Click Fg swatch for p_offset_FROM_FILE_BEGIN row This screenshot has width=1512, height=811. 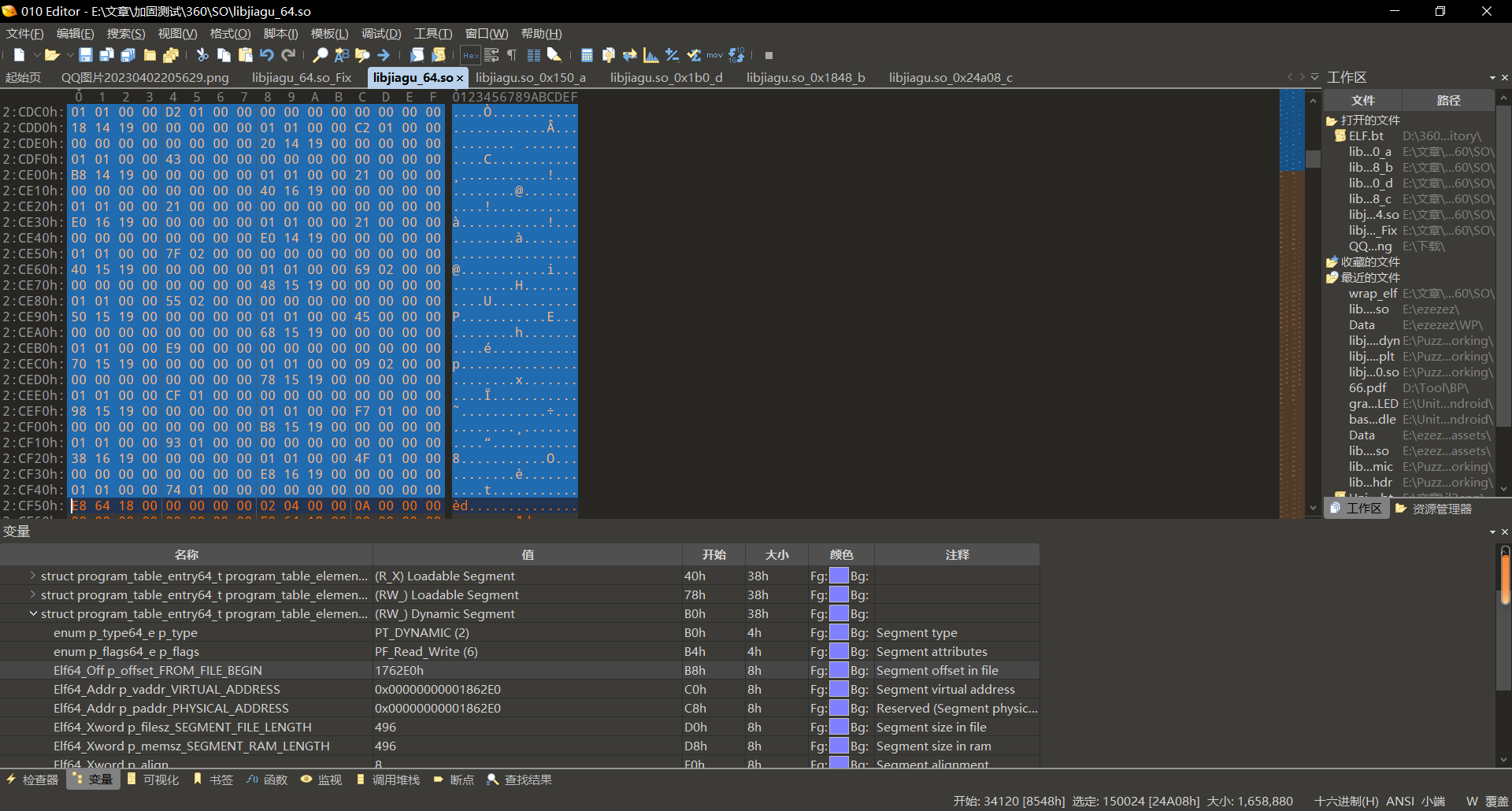(839, 670)
